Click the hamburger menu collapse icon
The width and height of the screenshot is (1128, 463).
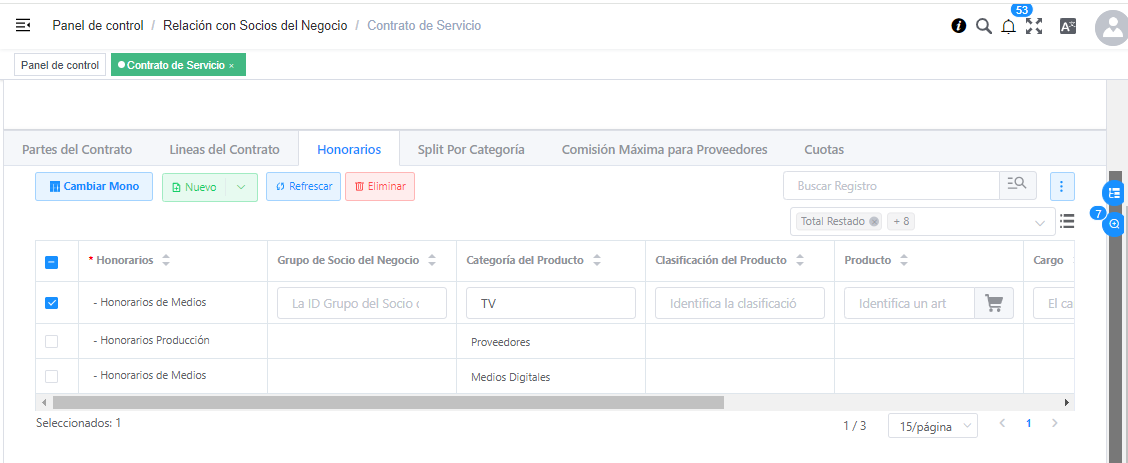(23, 25)
